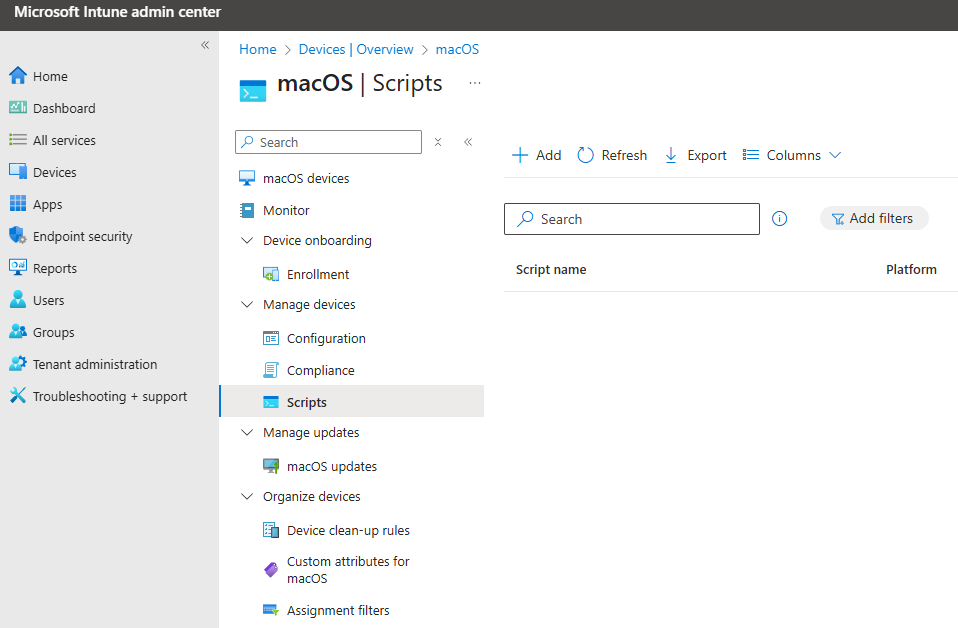Export the scripts list
Screen dimensions: 958x628
tap(695, 155)
